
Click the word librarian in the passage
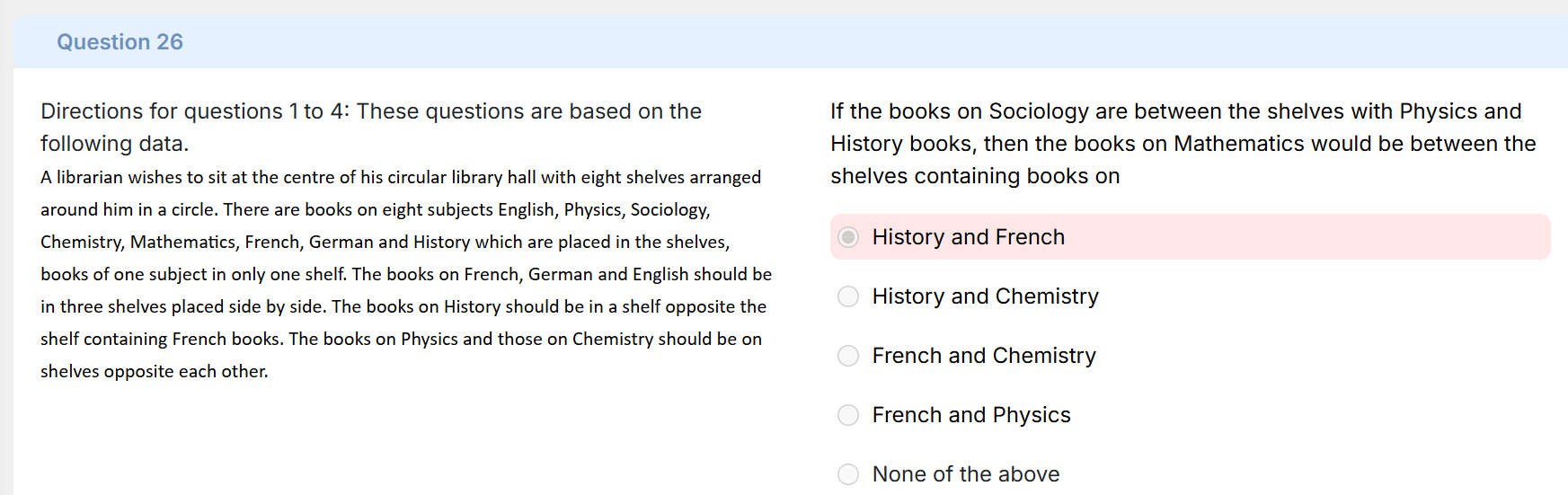click(x=92, y=177)
